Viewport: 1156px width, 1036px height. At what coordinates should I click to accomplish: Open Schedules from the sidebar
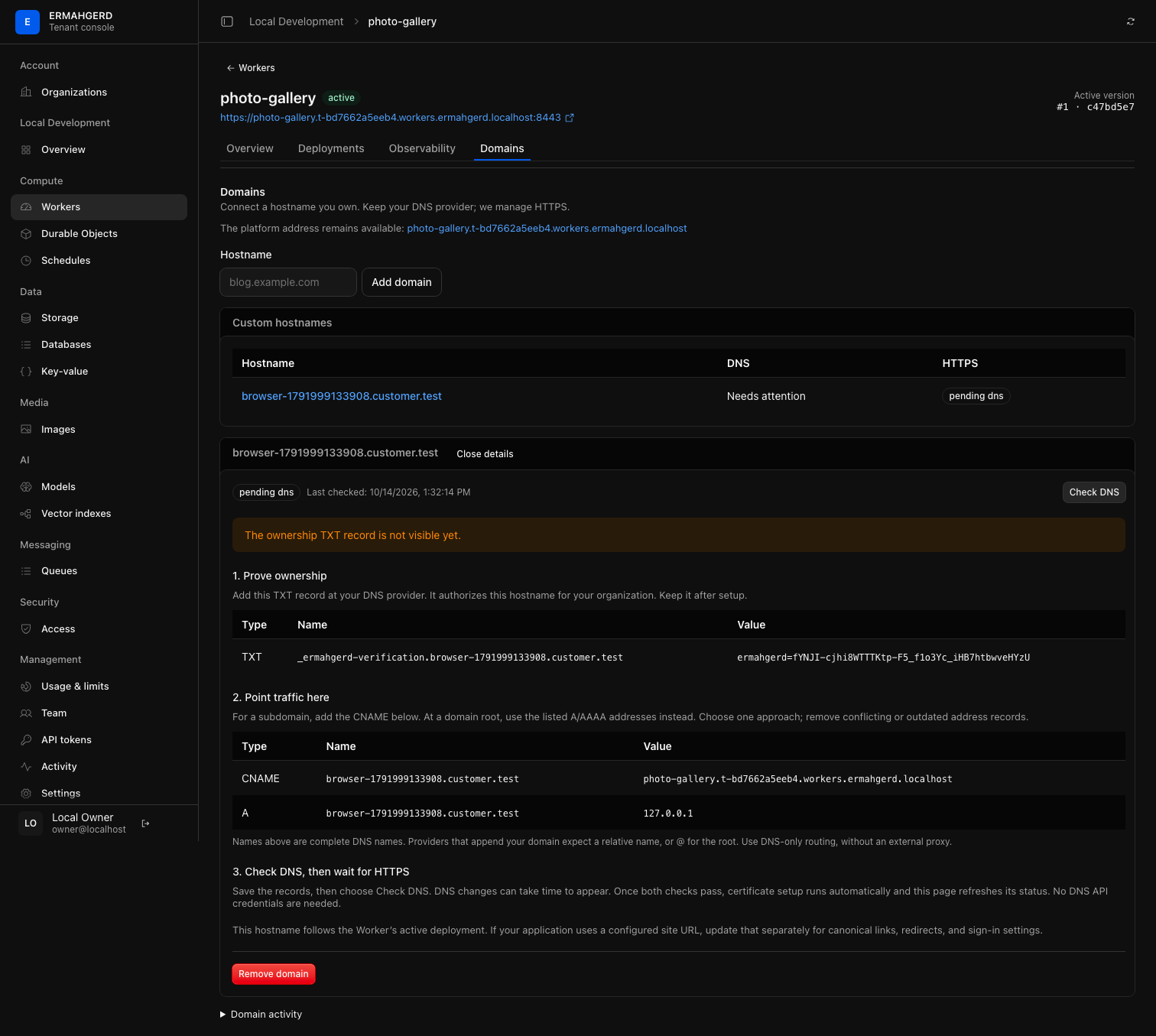99,261
